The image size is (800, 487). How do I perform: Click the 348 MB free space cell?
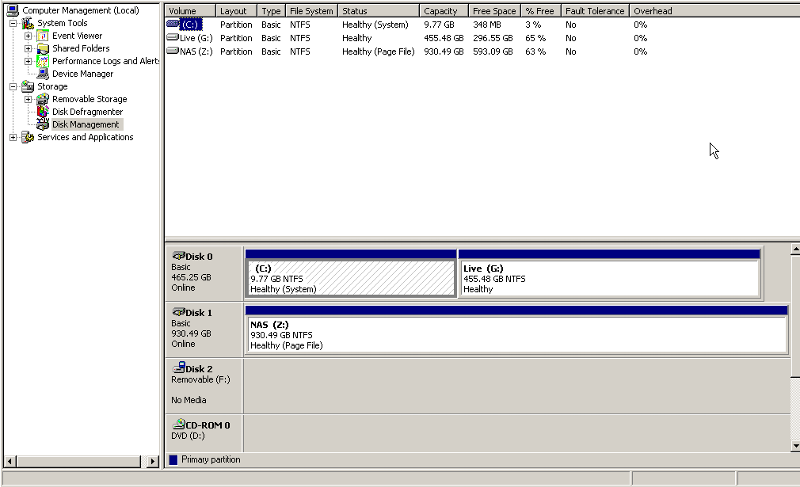click(487, 24)
